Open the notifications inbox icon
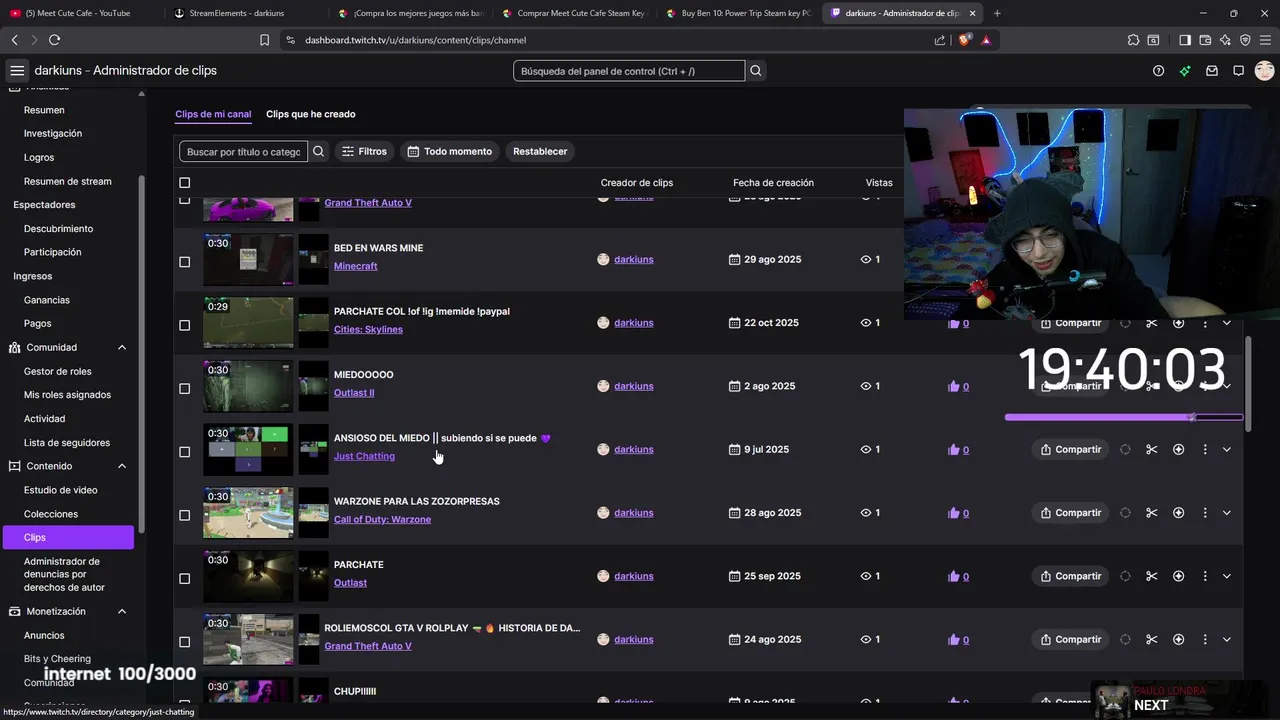 tap(1212, 71)
